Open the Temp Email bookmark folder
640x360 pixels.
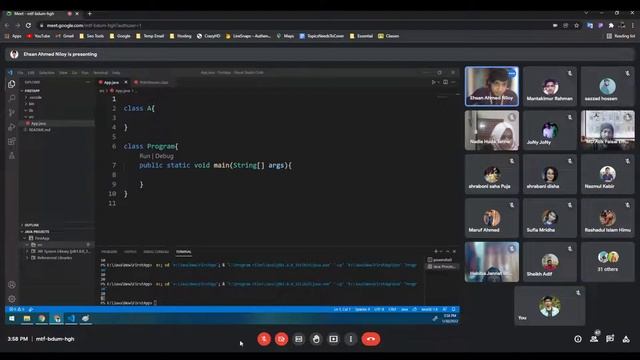150,36
